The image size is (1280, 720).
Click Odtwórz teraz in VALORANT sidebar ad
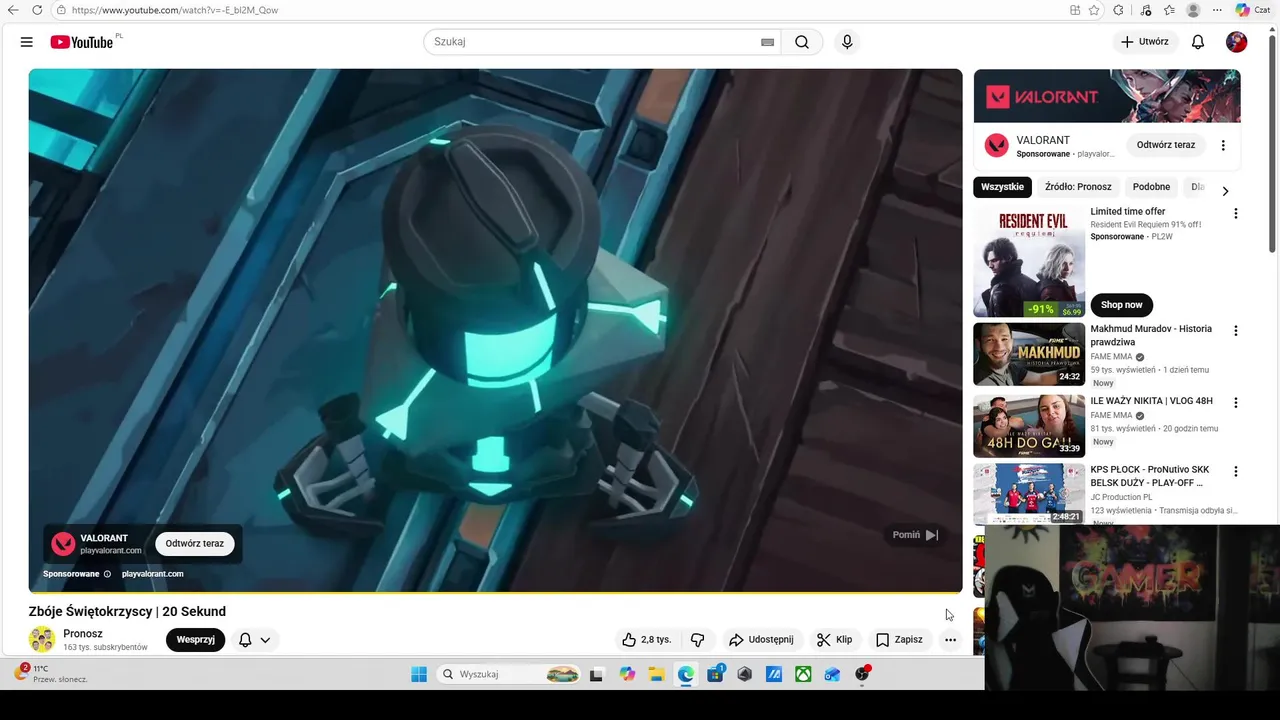pyautogui.click(x=1166, y=145)
